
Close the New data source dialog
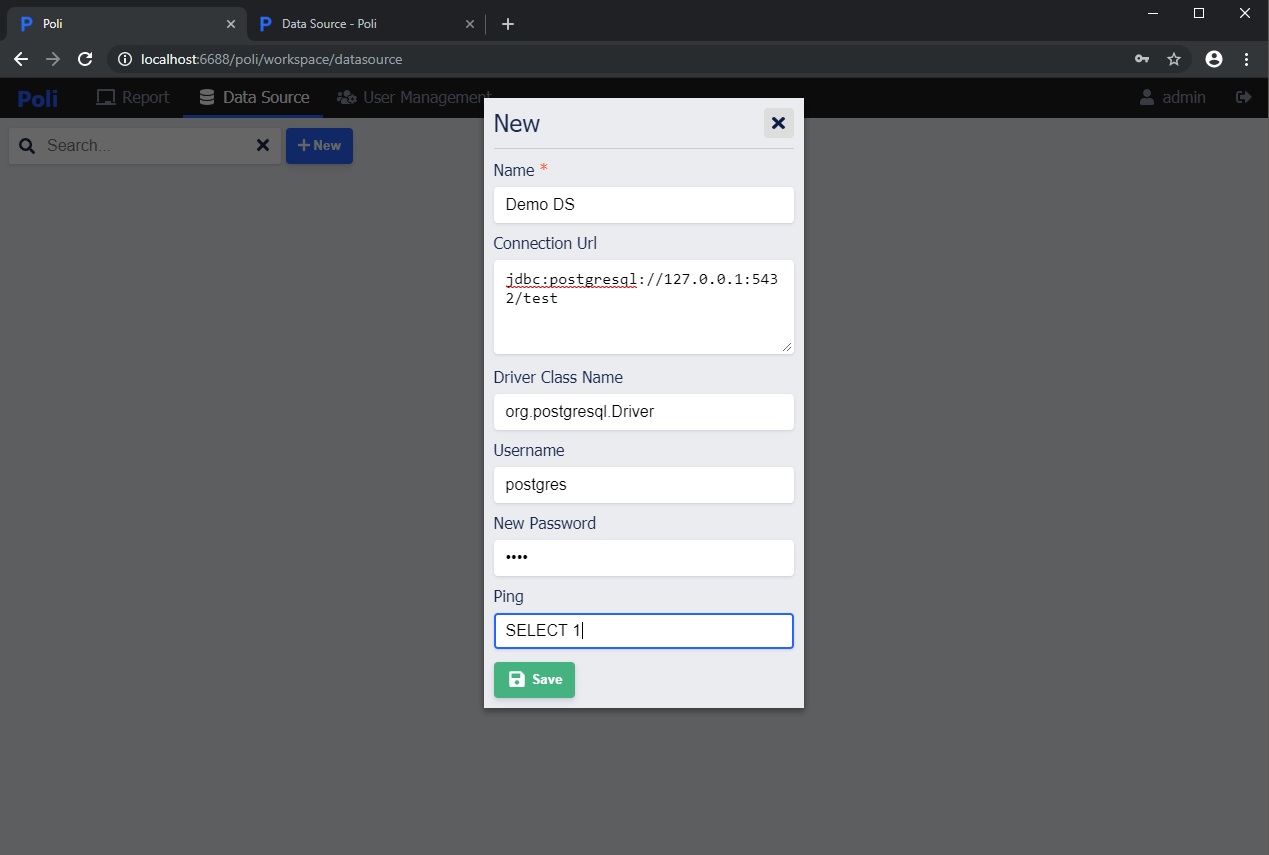(x=778, y=123)
